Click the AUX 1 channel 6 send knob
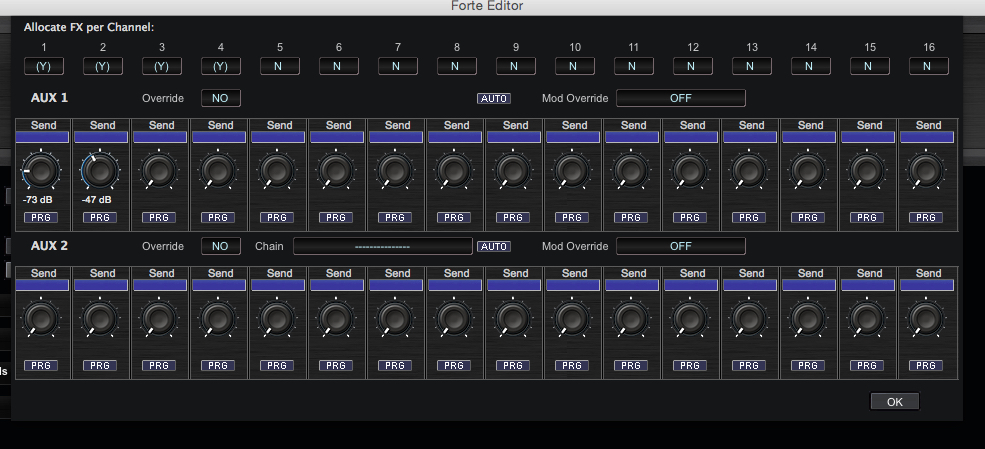The height and width of the screenshot is (449, 985). 337,170
